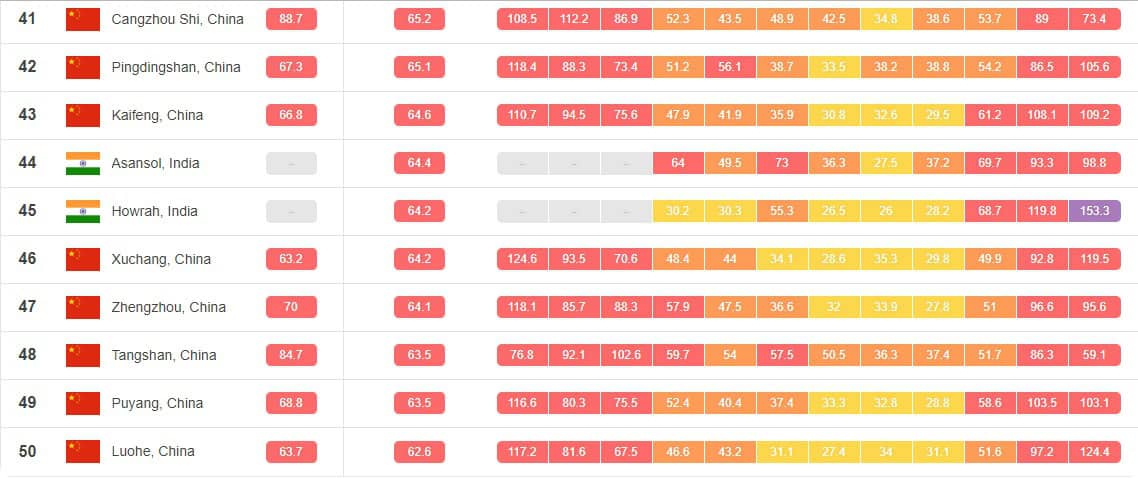Click the 88.7 badge for Cangzhou Shi
Screen dimensions: 1138x478
[x=291, y=19]
